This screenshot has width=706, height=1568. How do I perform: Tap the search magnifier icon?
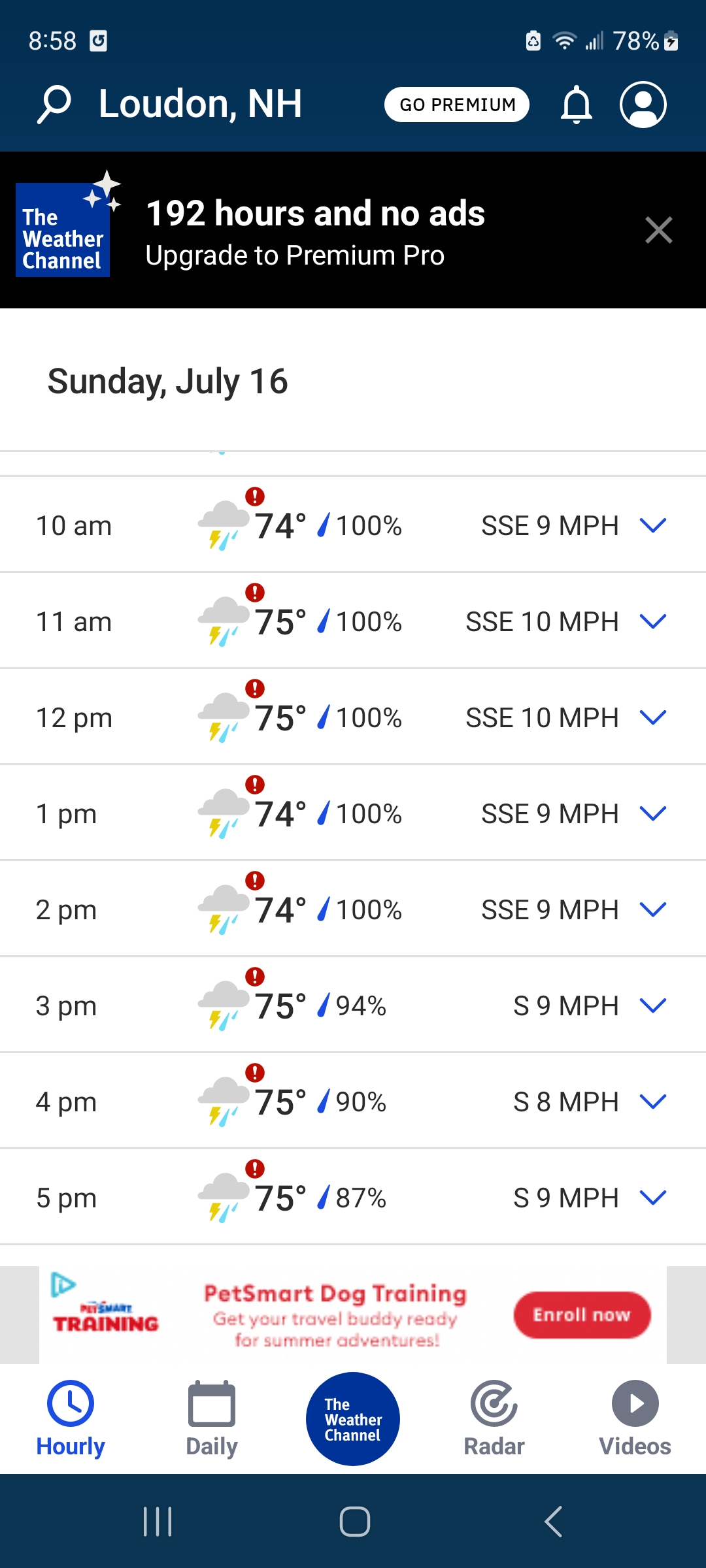(x=54, y=105)
